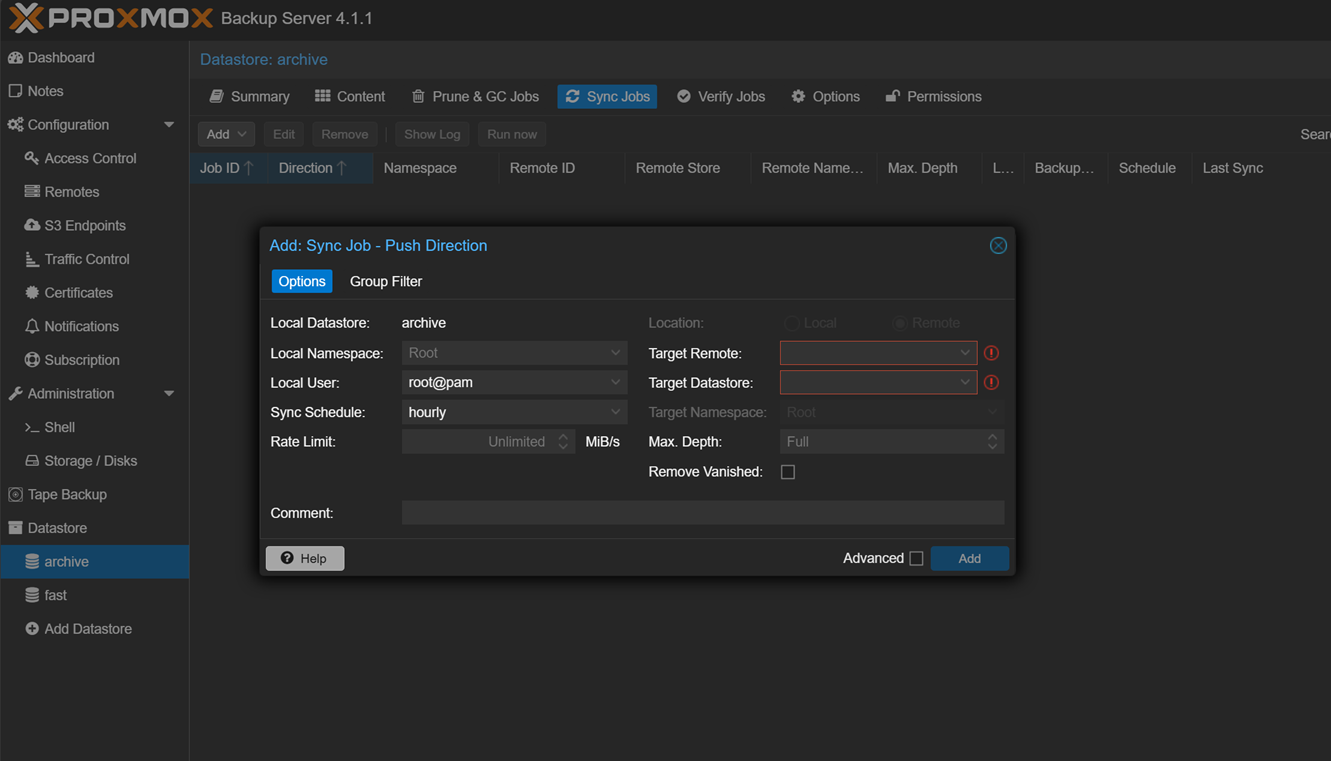Increase Max. Depth using the up stepper
1331x761 pixels.
point(992,436)
